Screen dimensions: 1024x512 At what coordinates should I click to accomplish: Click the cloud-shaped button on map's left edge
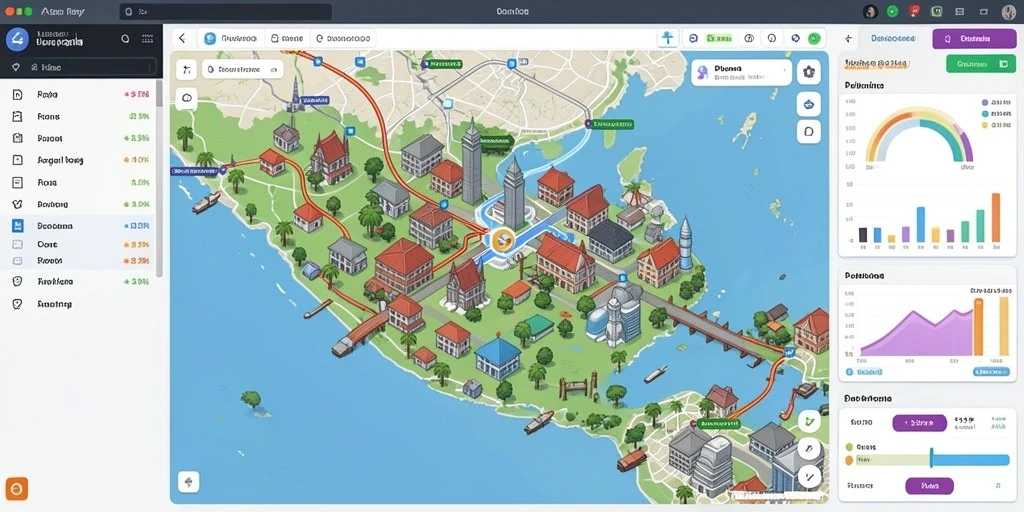[x=187, y=99]
